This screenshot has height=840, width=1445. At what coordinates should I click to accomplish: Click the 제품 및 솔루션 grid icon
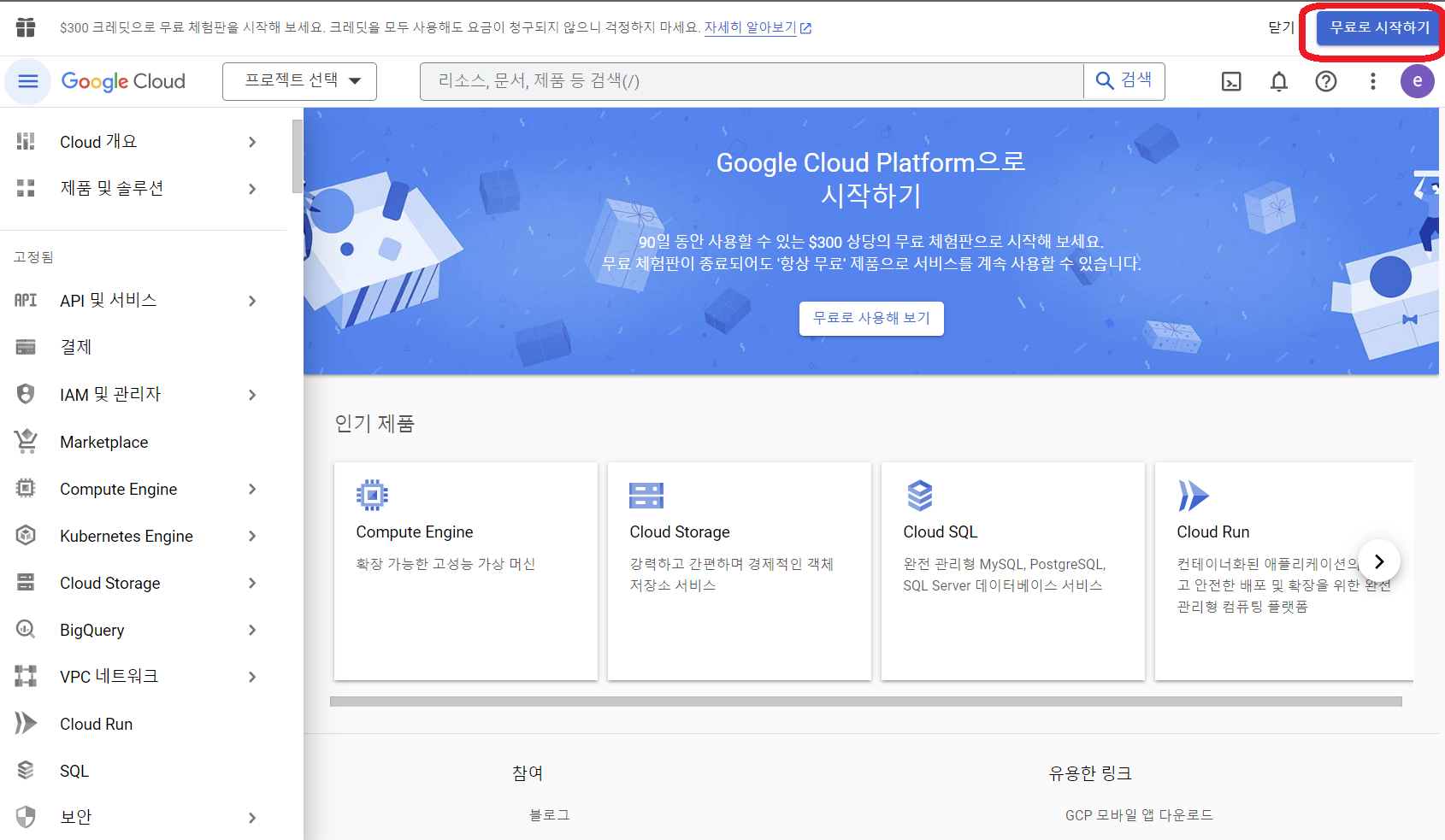26,188
